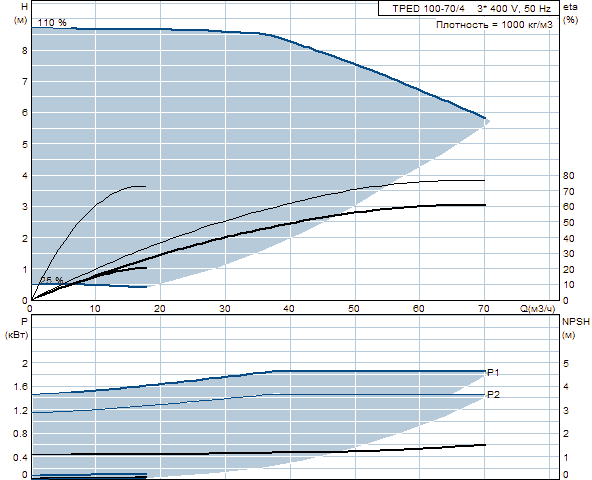Viewport: 592px width, 480px height.
Task: Click the 80 tick on eta axis
Action: click(x=568, y=176)
